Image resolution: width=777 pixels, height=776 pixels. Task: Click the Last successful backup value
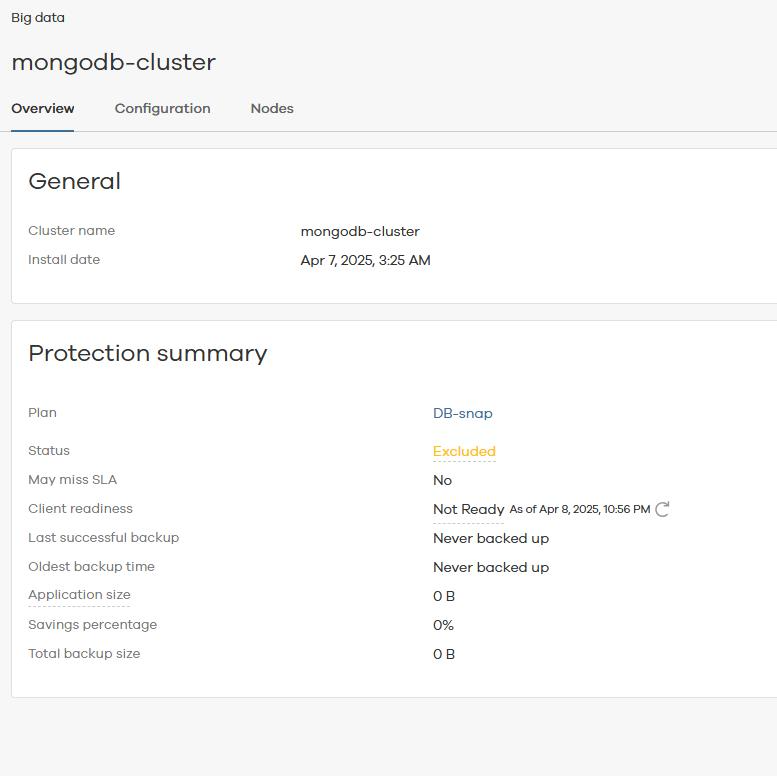(x=491, y=538)
